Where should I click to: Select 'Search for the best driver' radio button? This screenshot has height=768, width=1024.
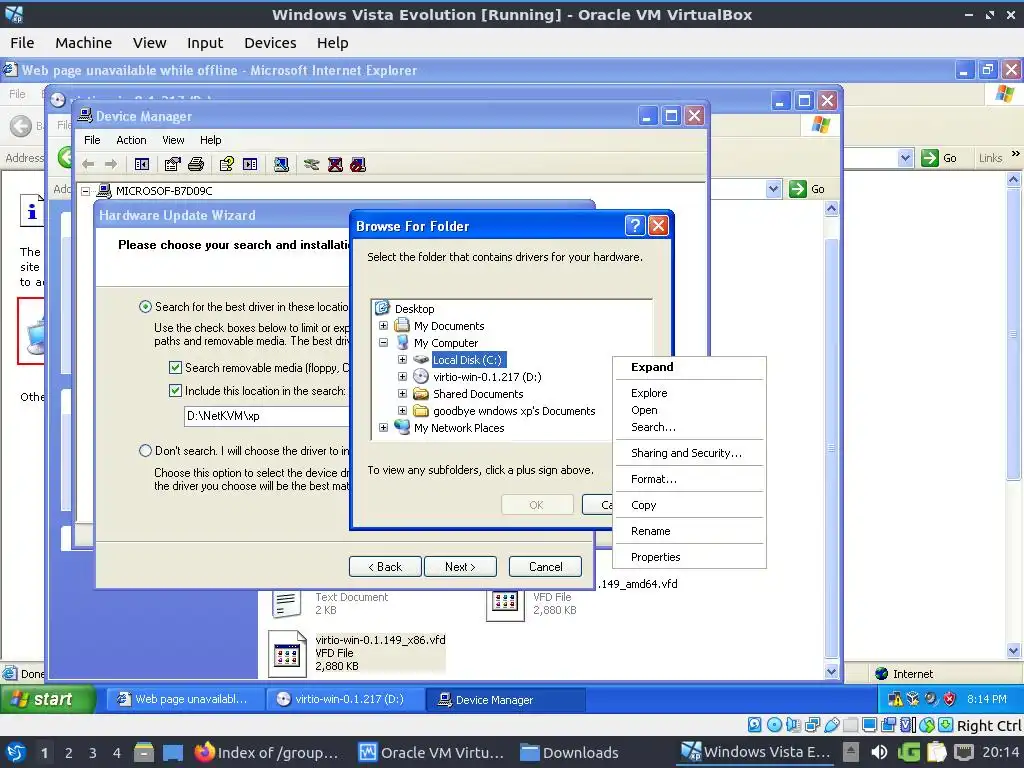(x=145, y=306)
